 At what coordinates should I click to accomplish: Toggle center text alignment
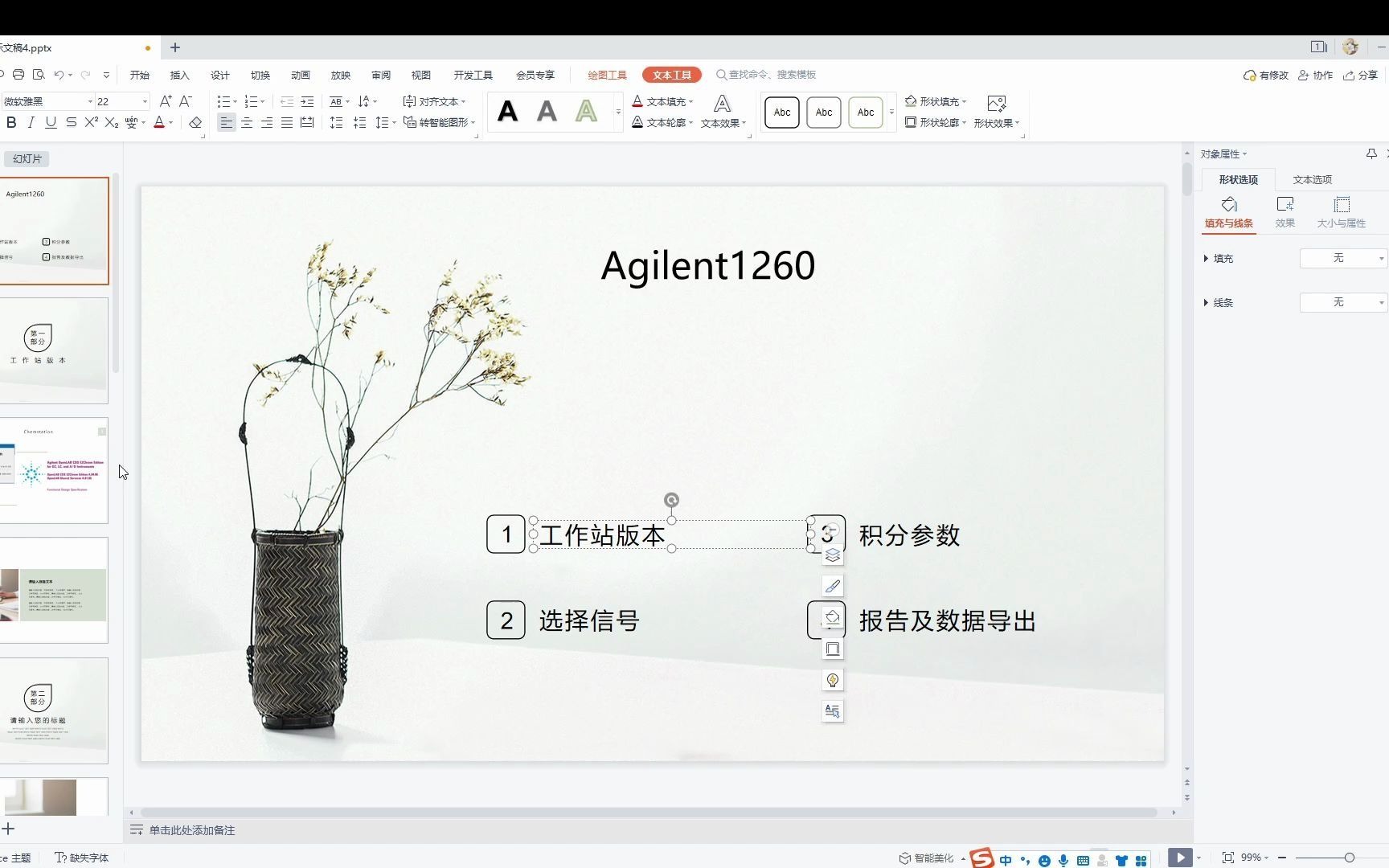tap(247, 123)
